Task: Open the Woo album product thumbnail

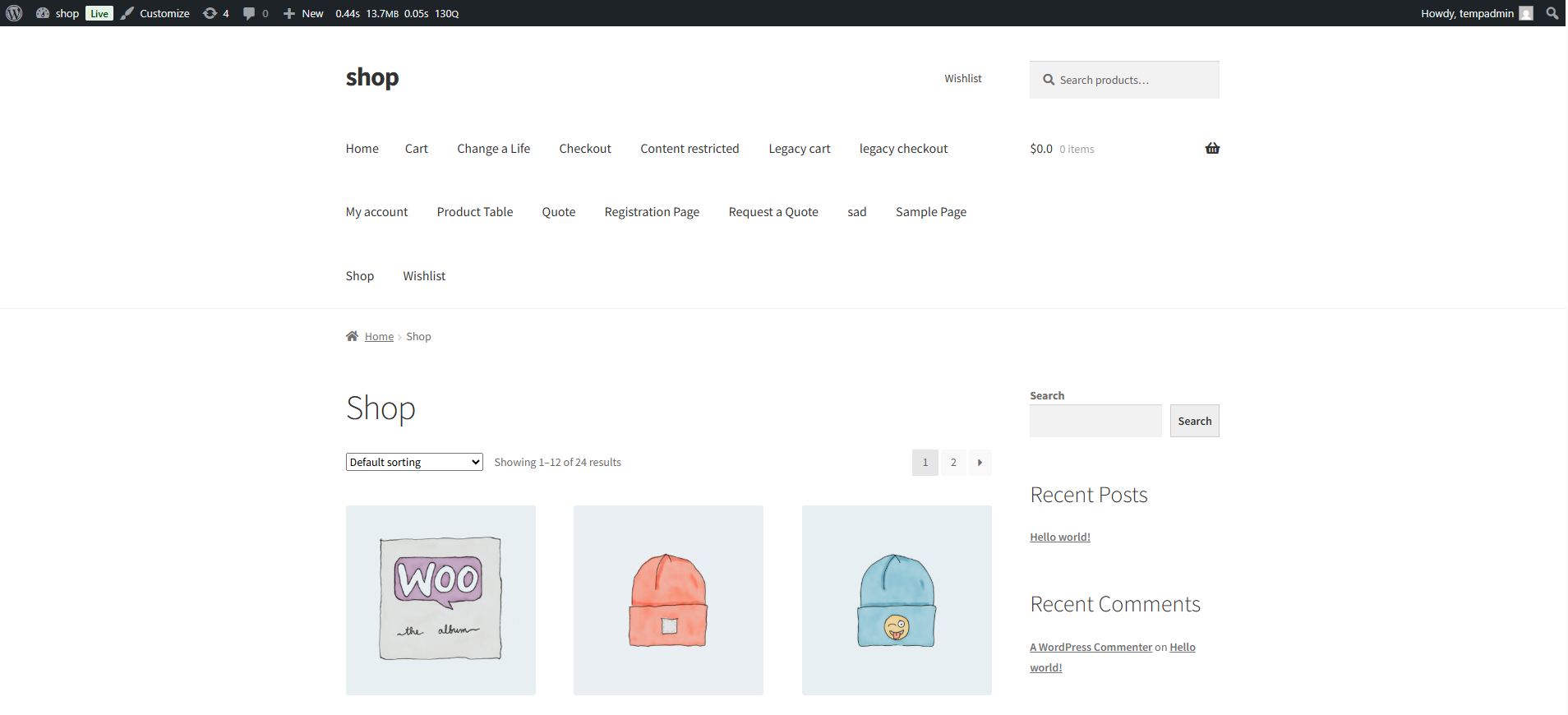Action: [x=440, y=600]
